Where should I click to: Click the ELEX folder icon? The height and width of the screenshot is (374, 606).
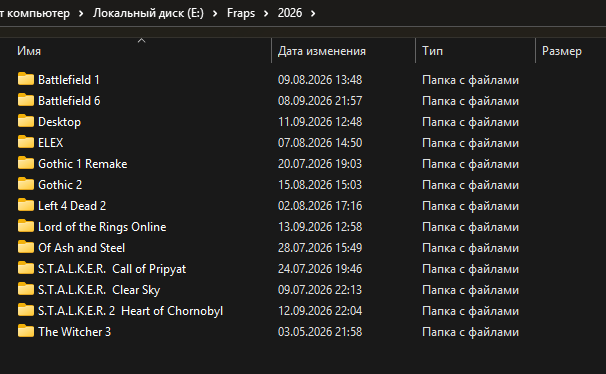click(x=26, y=142)
